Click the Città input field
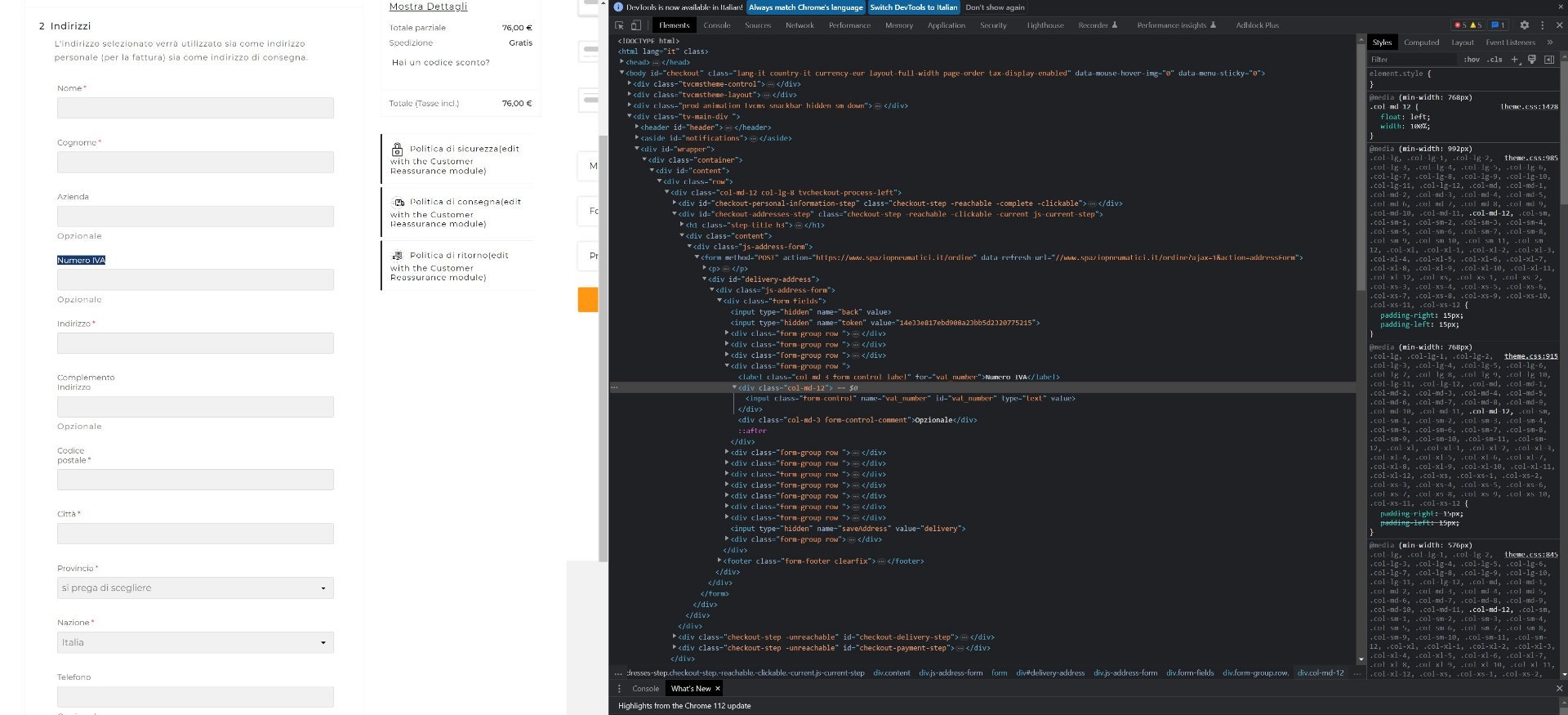This screenshot has height=715, width=1568. pos(195,534)
